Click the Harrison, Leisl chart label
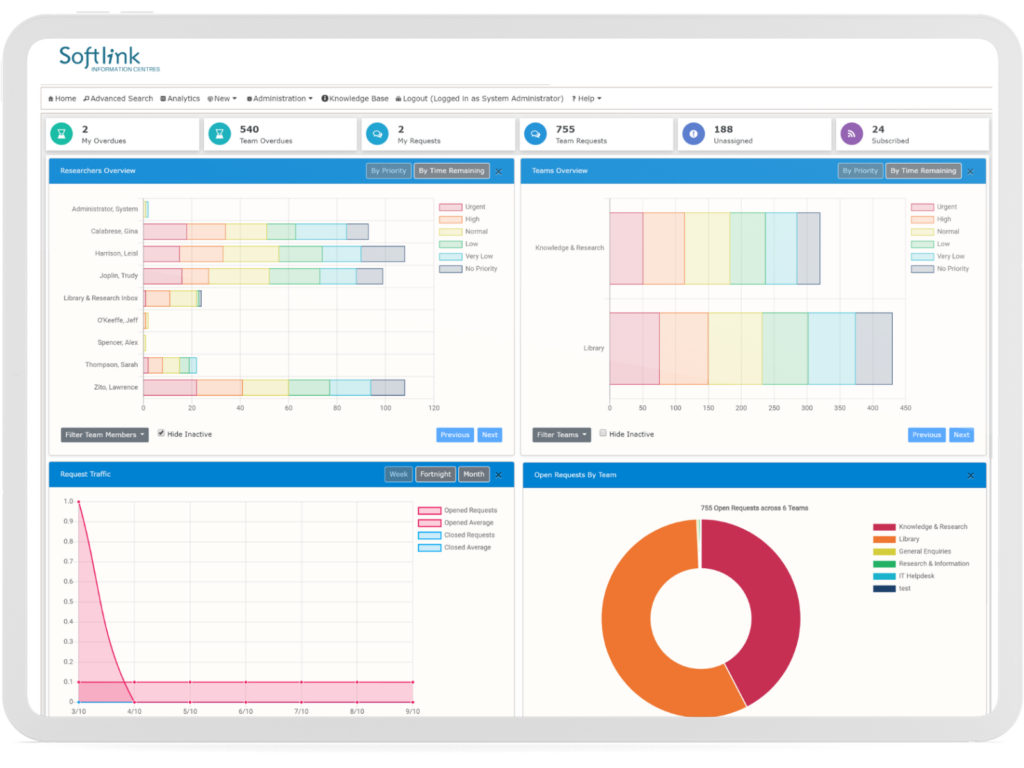Screen dimensions: 1024x768 click(x=116, y=253)
